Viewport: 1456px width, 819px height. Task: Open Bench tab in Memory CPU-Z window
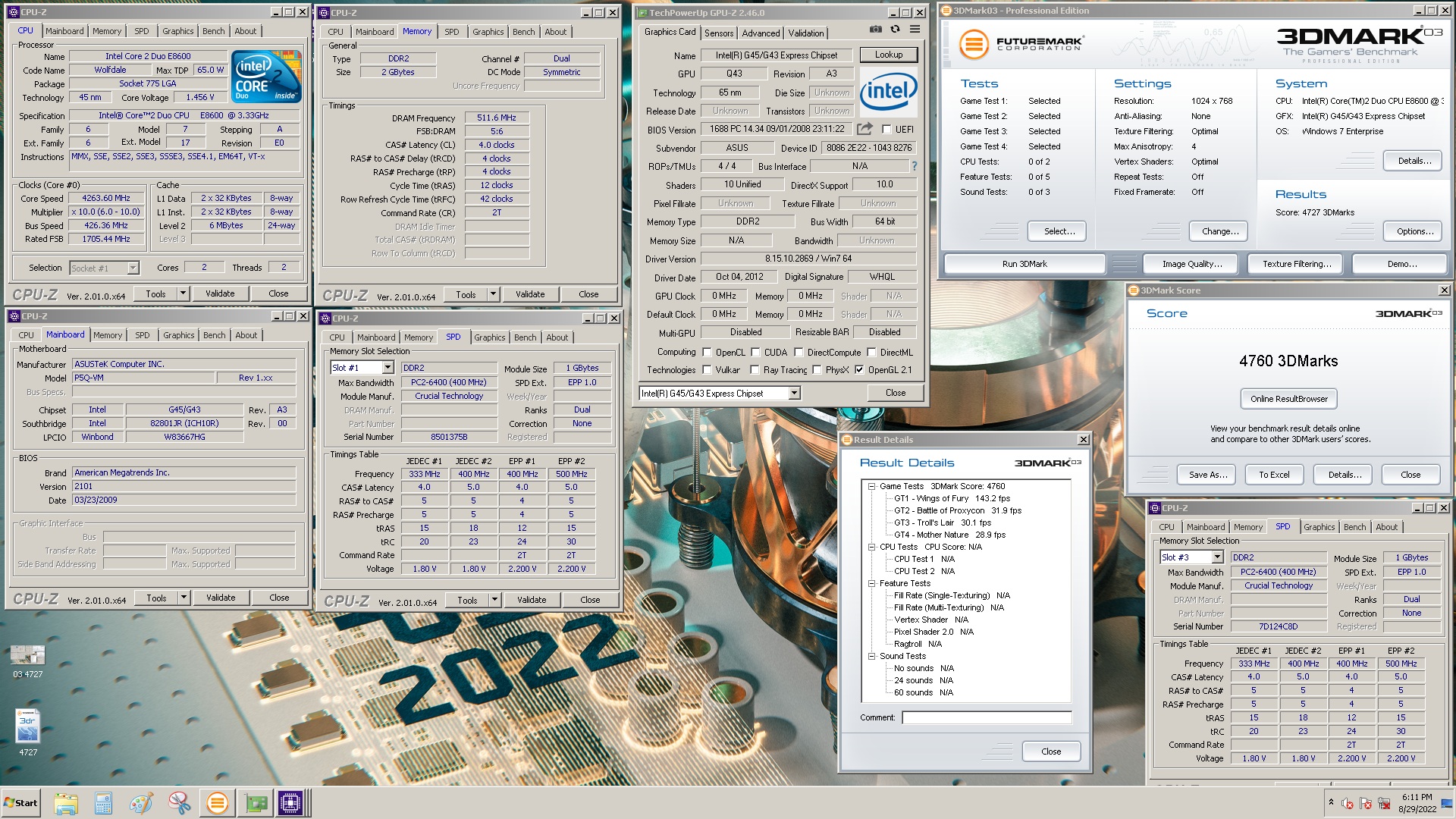(523, 32)
